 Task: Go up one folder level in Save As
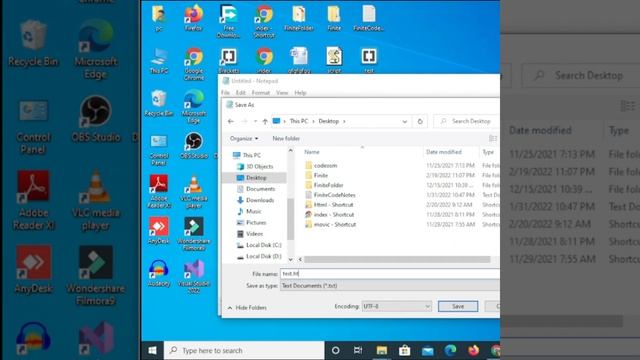265,121
